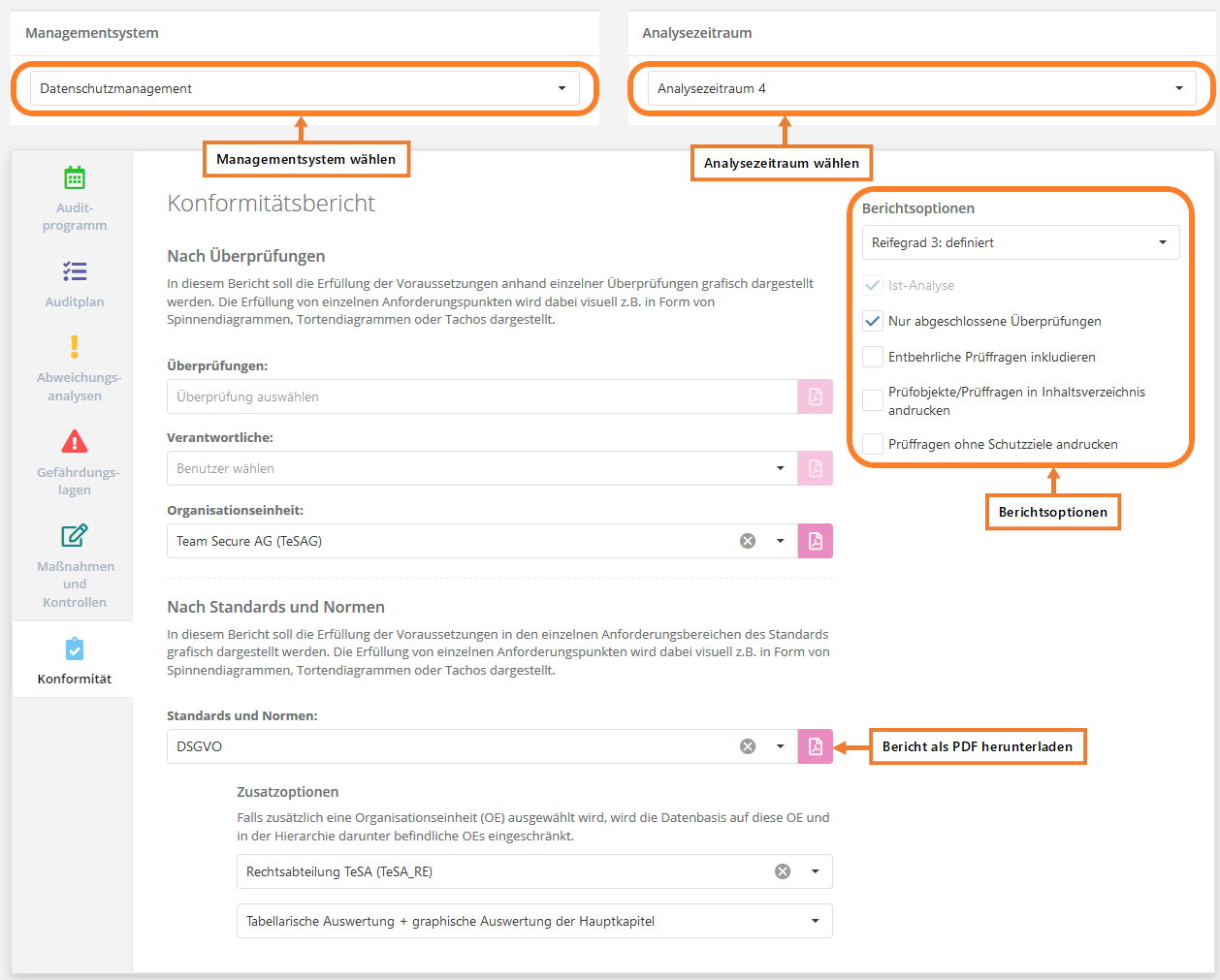This screenshot has width=1220, height=980.
Task: Uncheck Nur abgeschlossene Überprüfungen
Action: pos(873,321)
